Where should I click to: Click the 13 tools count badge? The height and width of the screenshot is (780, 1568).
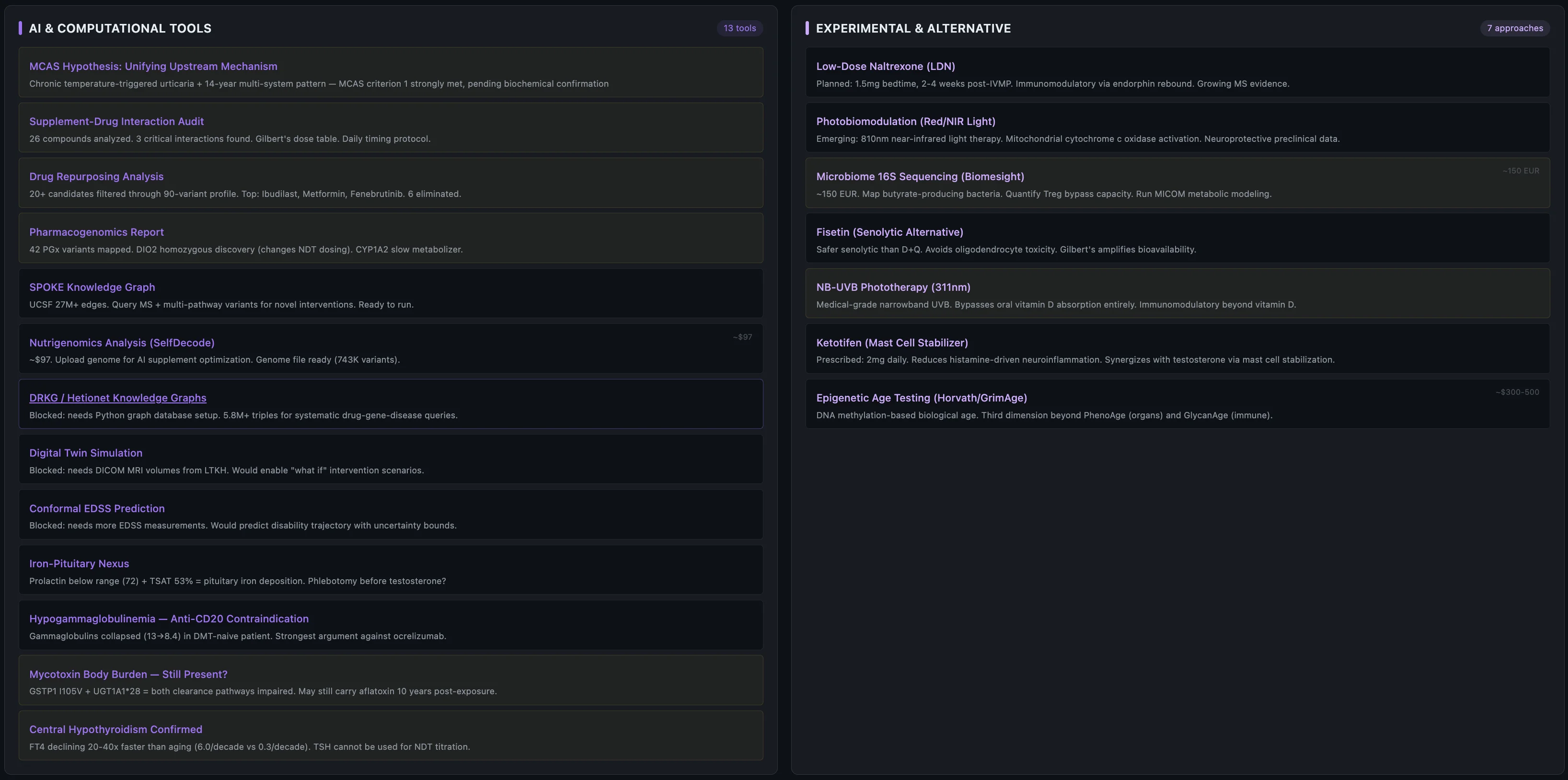(739, 28)
